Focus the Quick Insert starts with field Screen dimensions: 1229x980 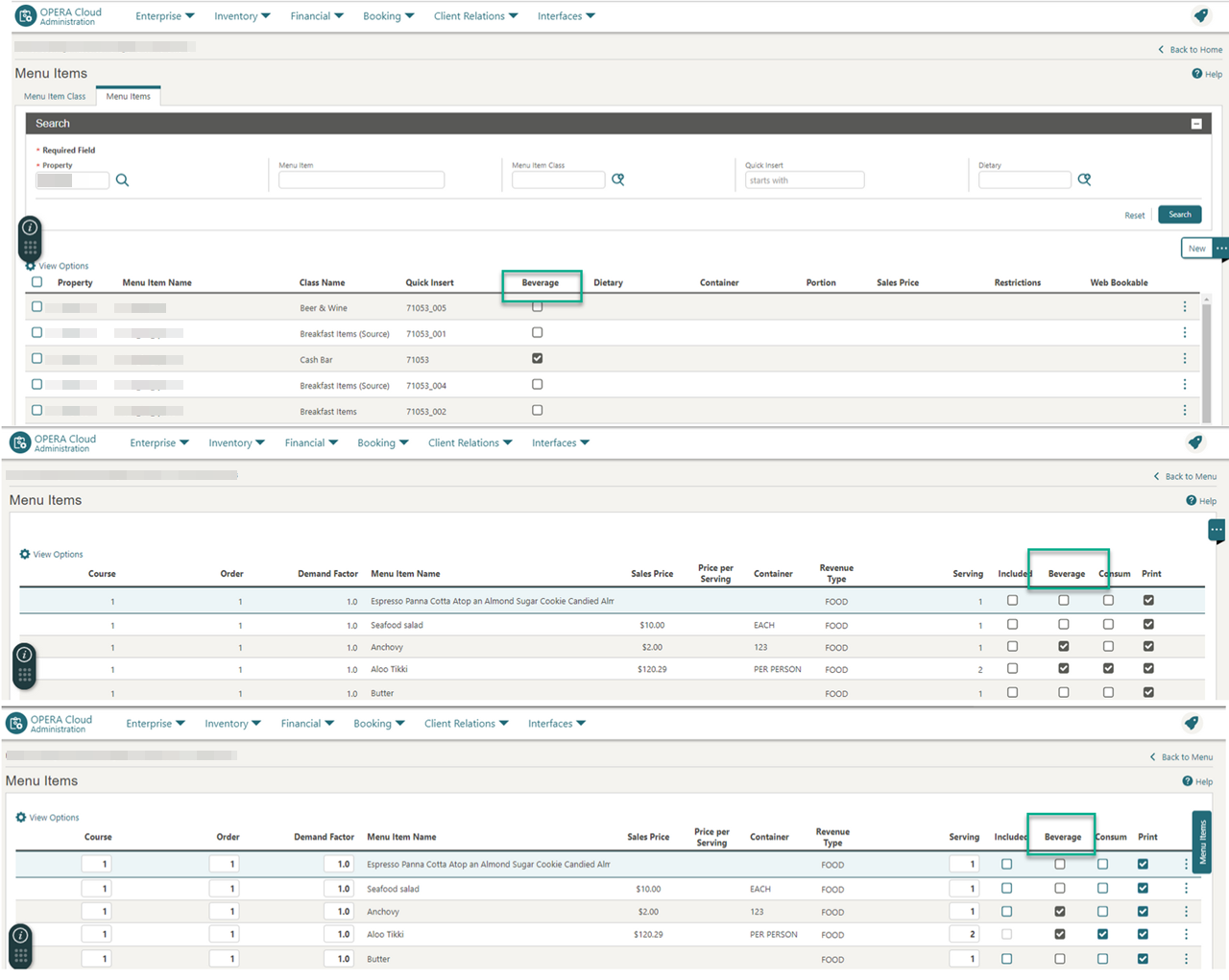805,180
